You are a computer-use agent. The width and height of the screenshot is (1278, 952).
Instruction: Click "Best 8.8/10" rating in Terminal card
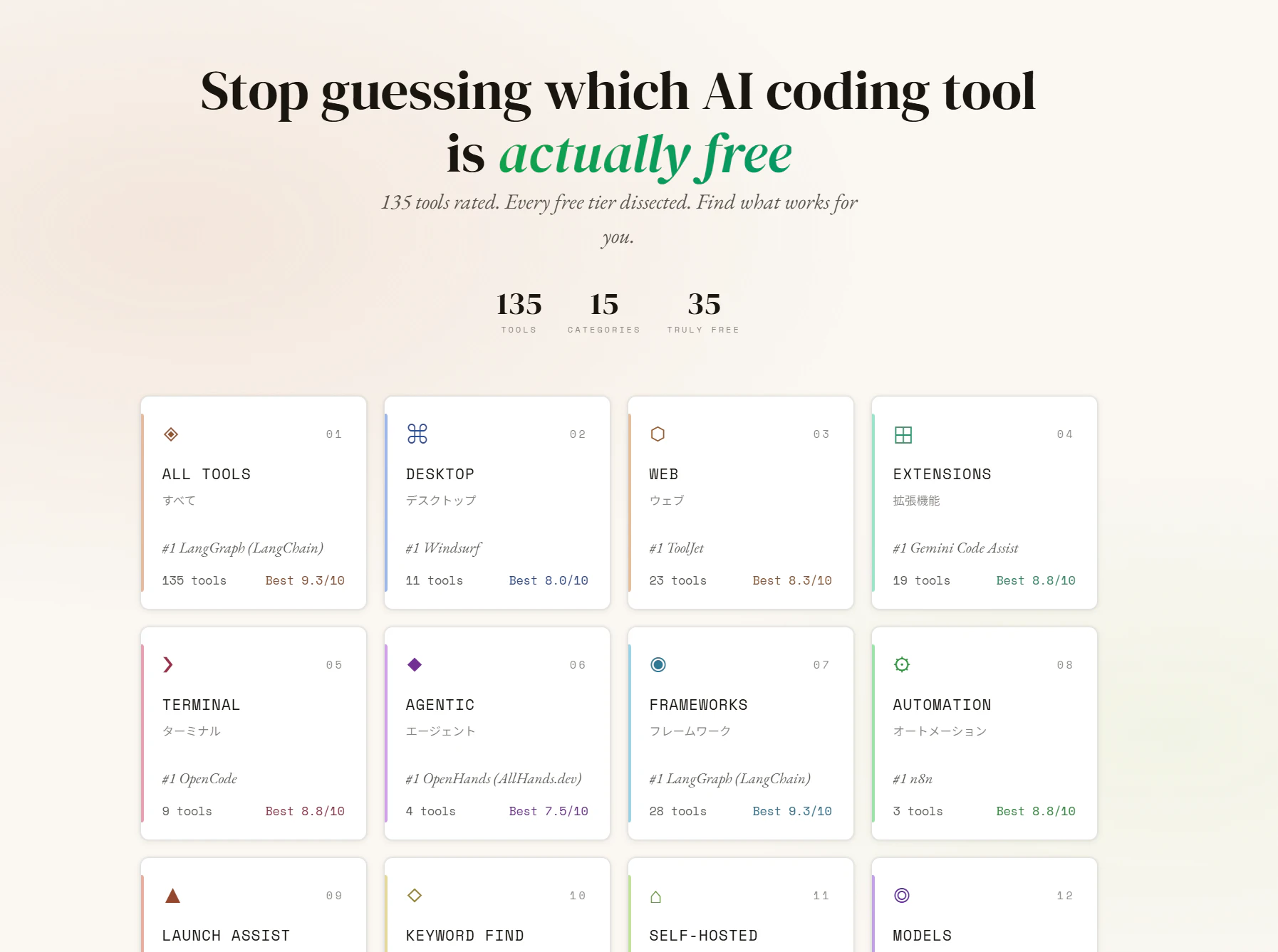tap(305, 812)
